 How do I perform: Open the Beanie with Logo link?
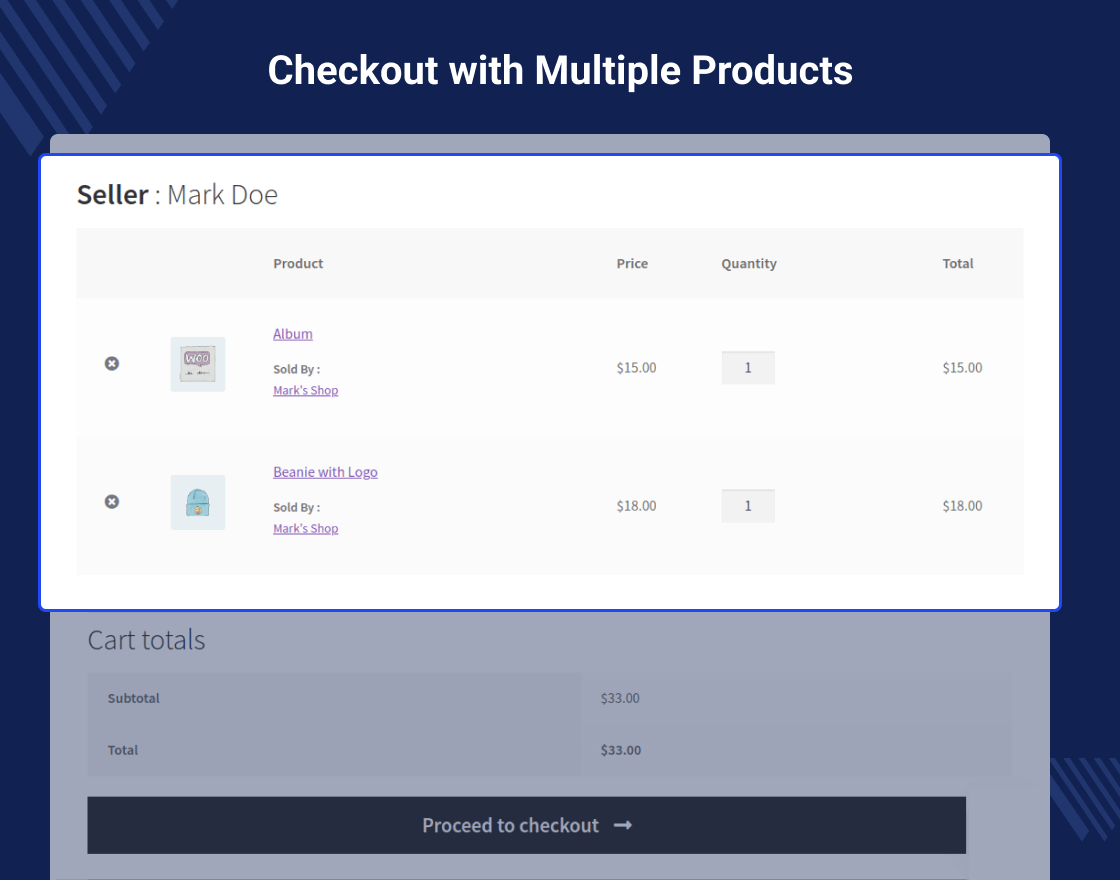coord(325,472)
